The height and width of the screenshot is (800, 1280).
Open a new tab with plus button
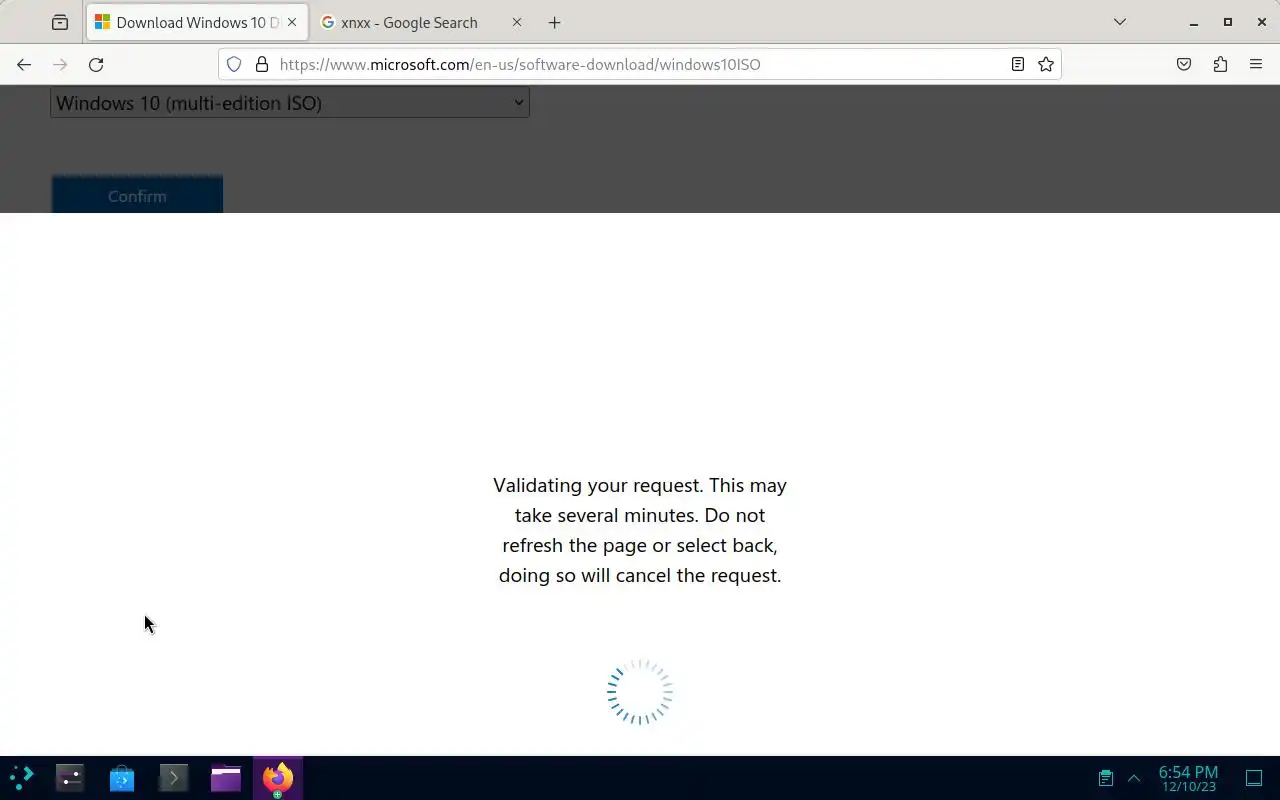[555, 22]
